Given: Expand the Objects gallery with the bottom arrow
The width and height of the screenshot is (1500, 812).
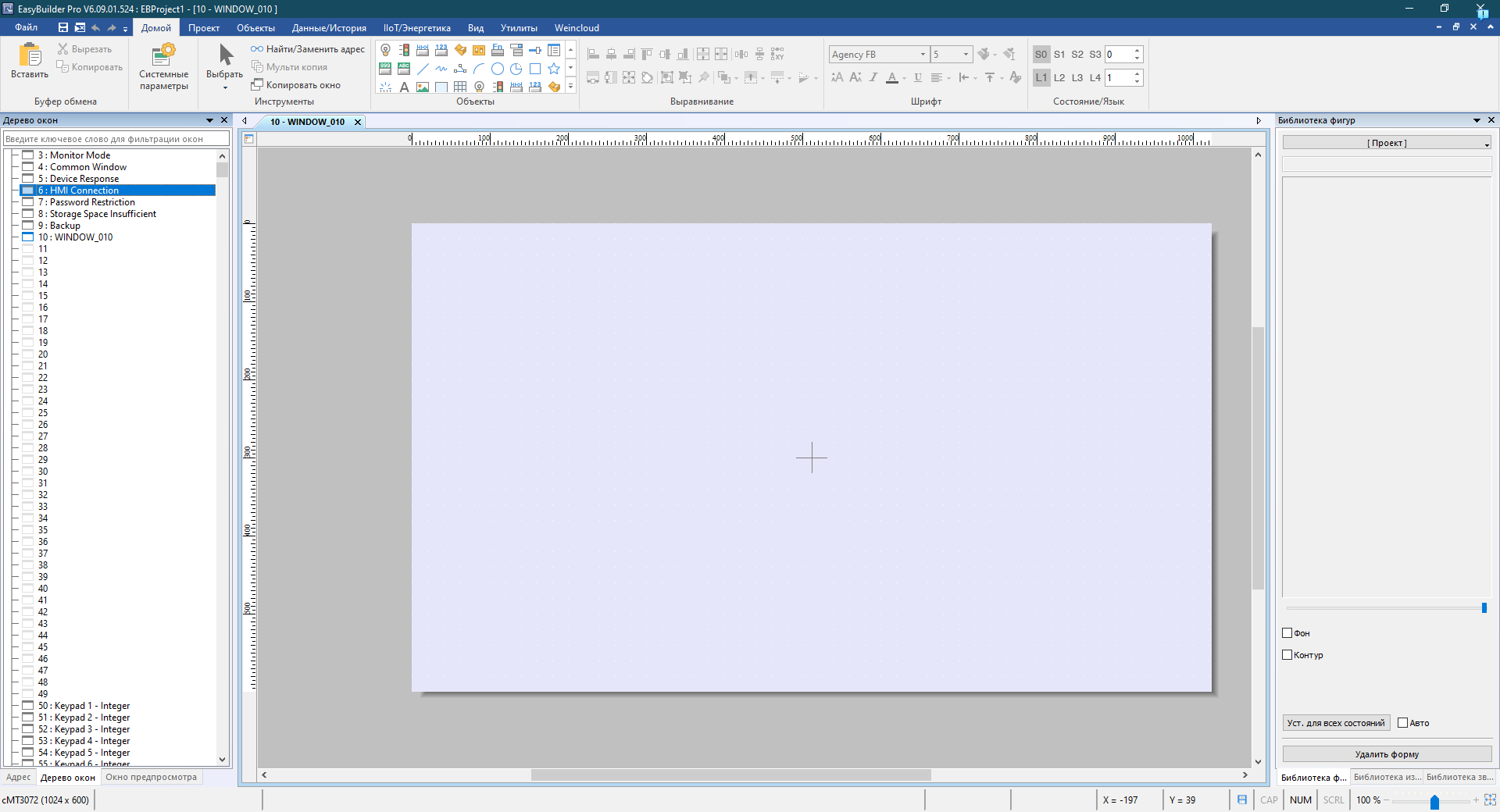Looking at the screenshot, I should point(571,87).
